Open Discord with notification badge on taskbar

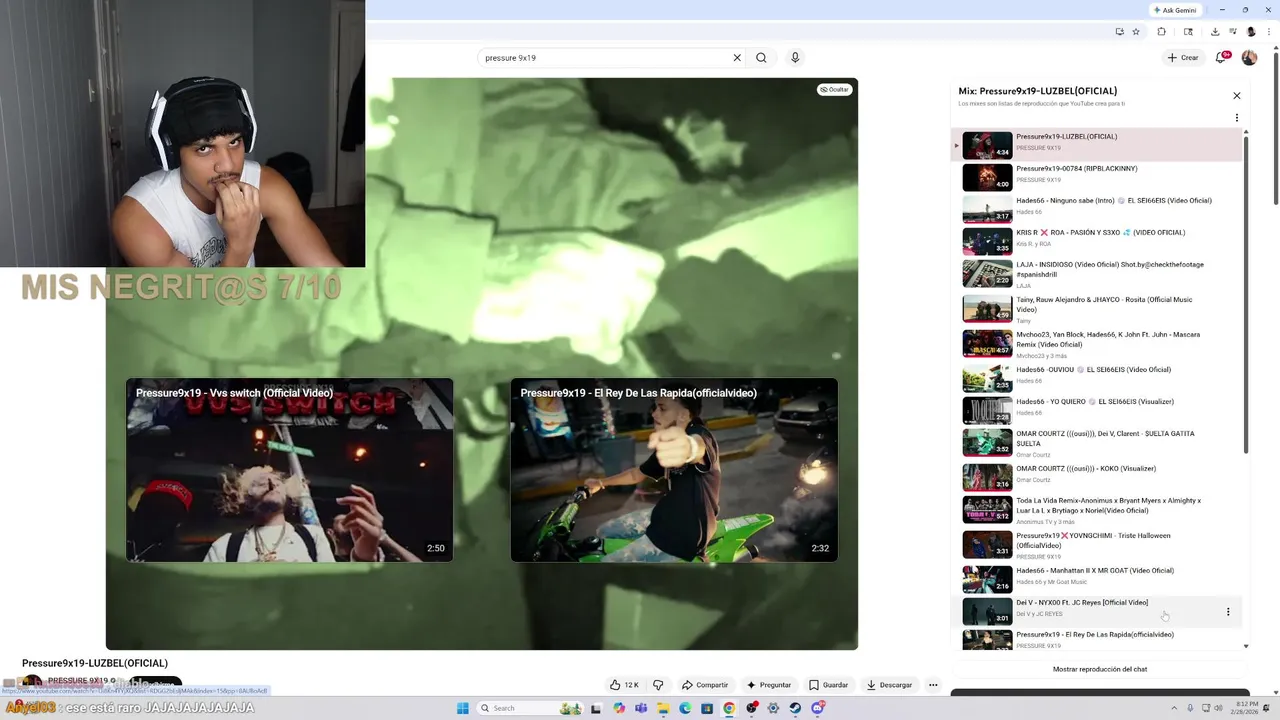(818, 708)
